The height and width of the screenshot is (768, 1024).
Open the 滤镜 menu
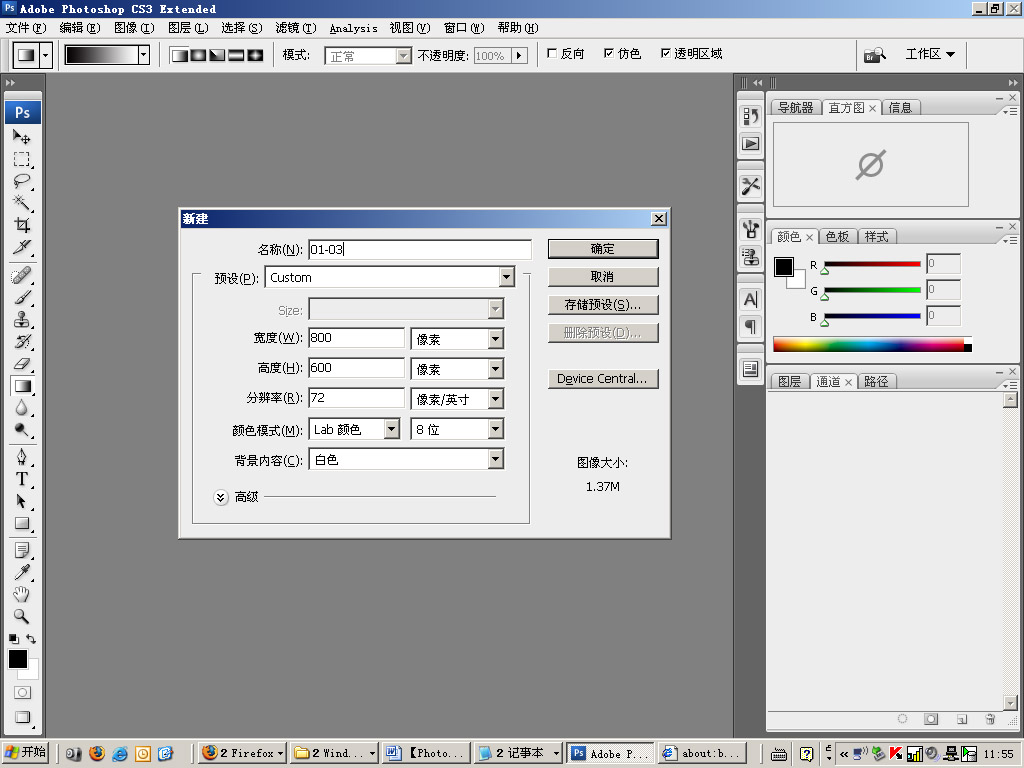tap(296, 28)
